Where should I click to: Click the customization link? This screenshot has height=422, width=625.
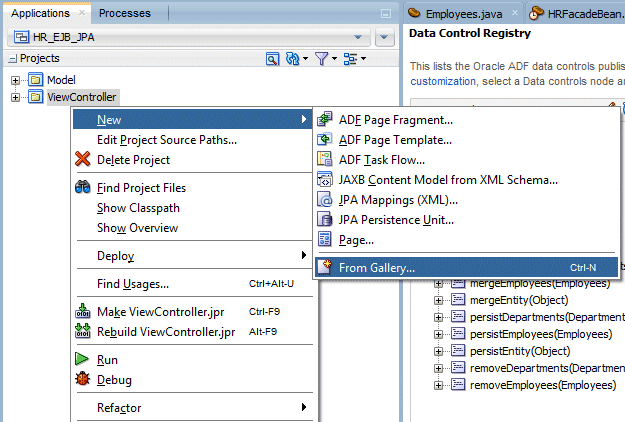[443, 81]
